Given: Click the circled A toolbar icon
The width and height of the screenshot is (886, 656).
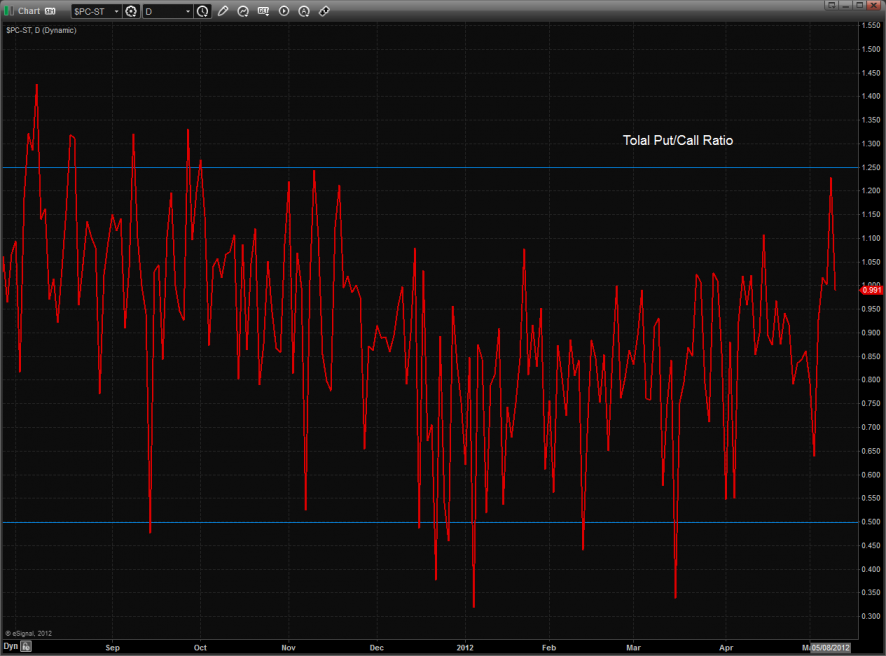Looking at the screenshot, I should point(304,11).
